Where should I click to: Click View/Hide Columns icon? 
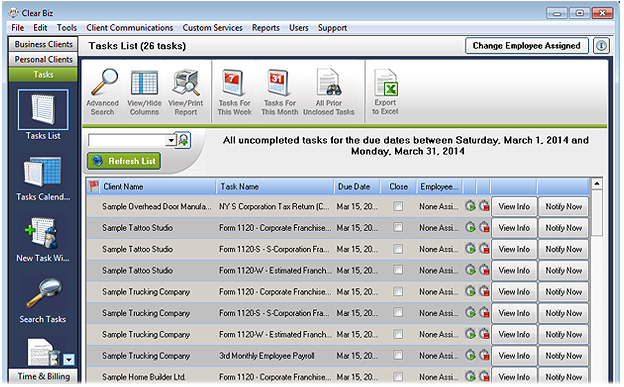coord(144,92)
